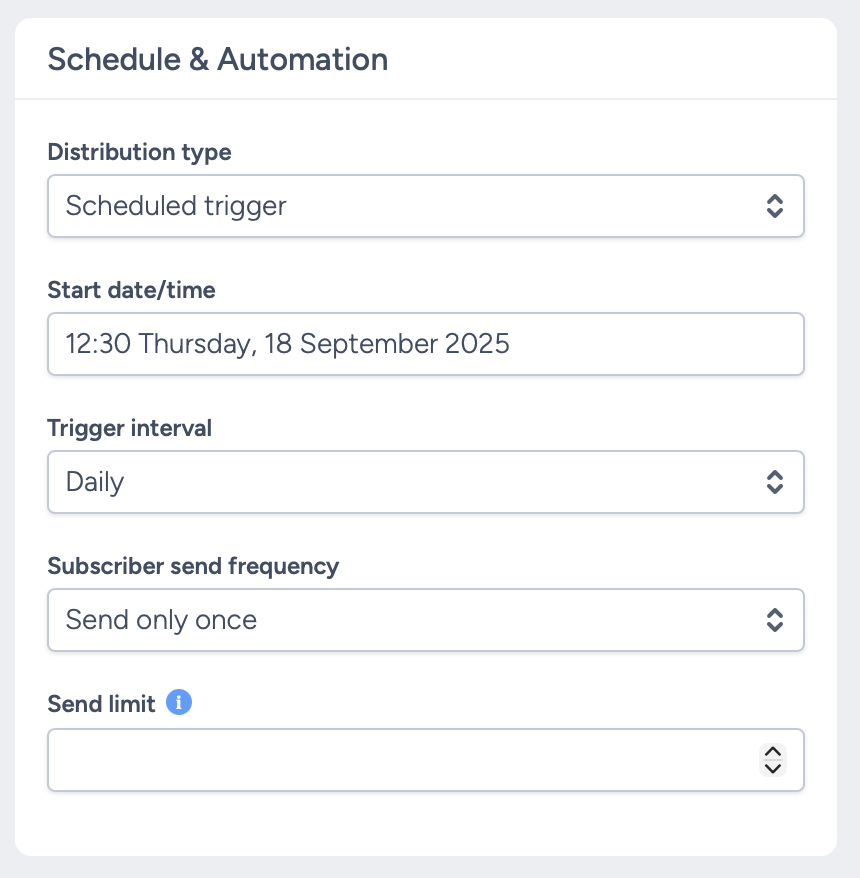Click the Distribution type label

tap(139, 152)
